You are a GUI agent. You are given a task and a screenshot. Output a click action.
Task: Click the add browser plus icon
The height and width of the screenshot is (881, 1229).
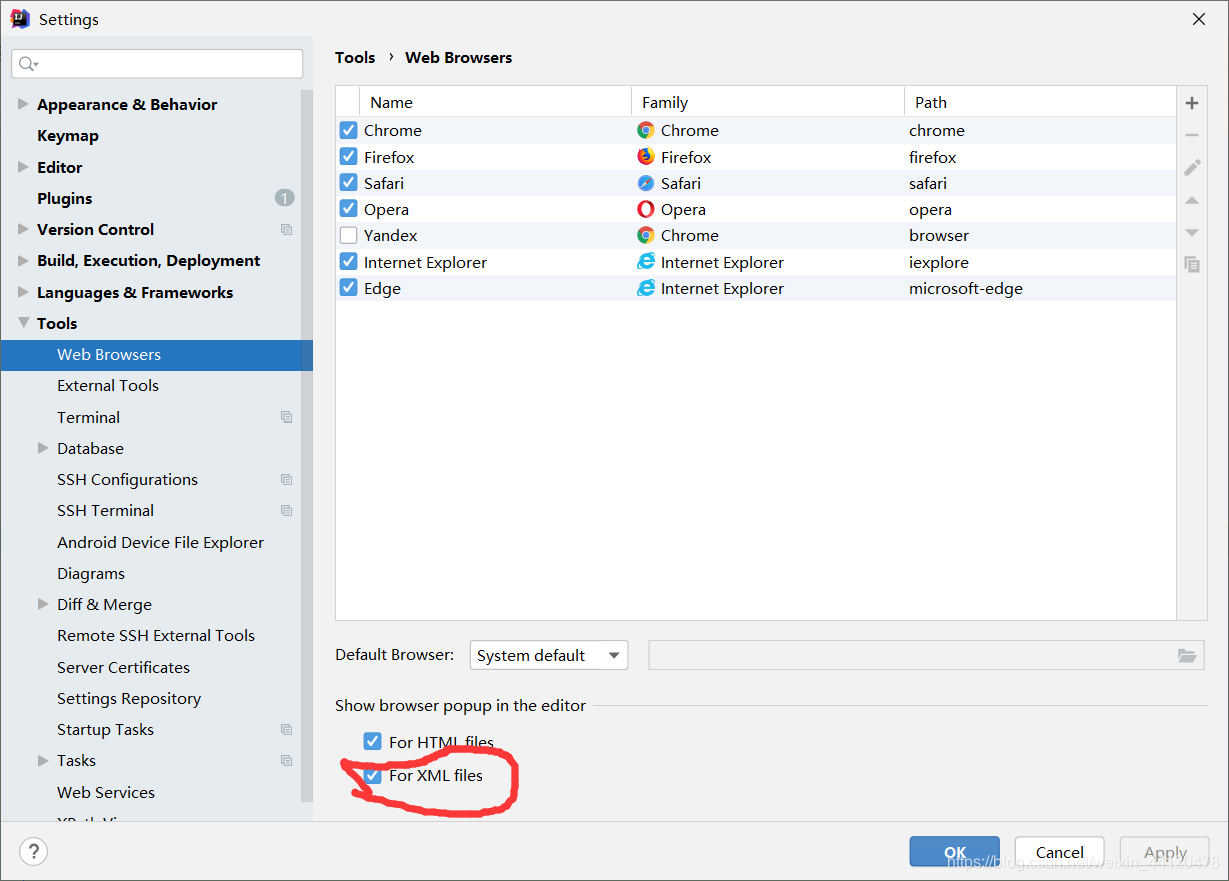(x=1192, y=103)
